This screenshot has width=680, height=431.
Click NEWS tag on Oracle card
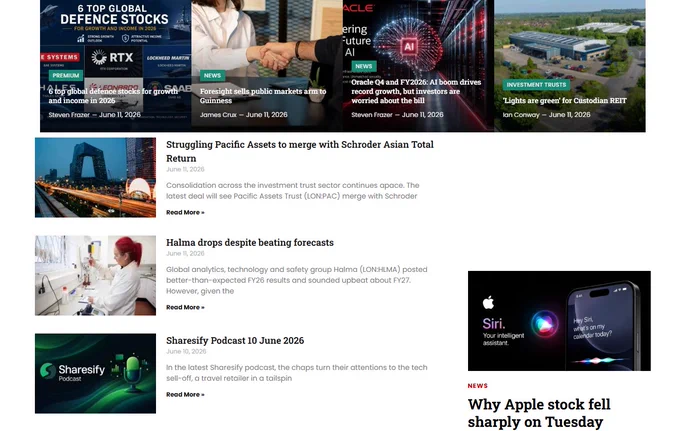[364, 66]
